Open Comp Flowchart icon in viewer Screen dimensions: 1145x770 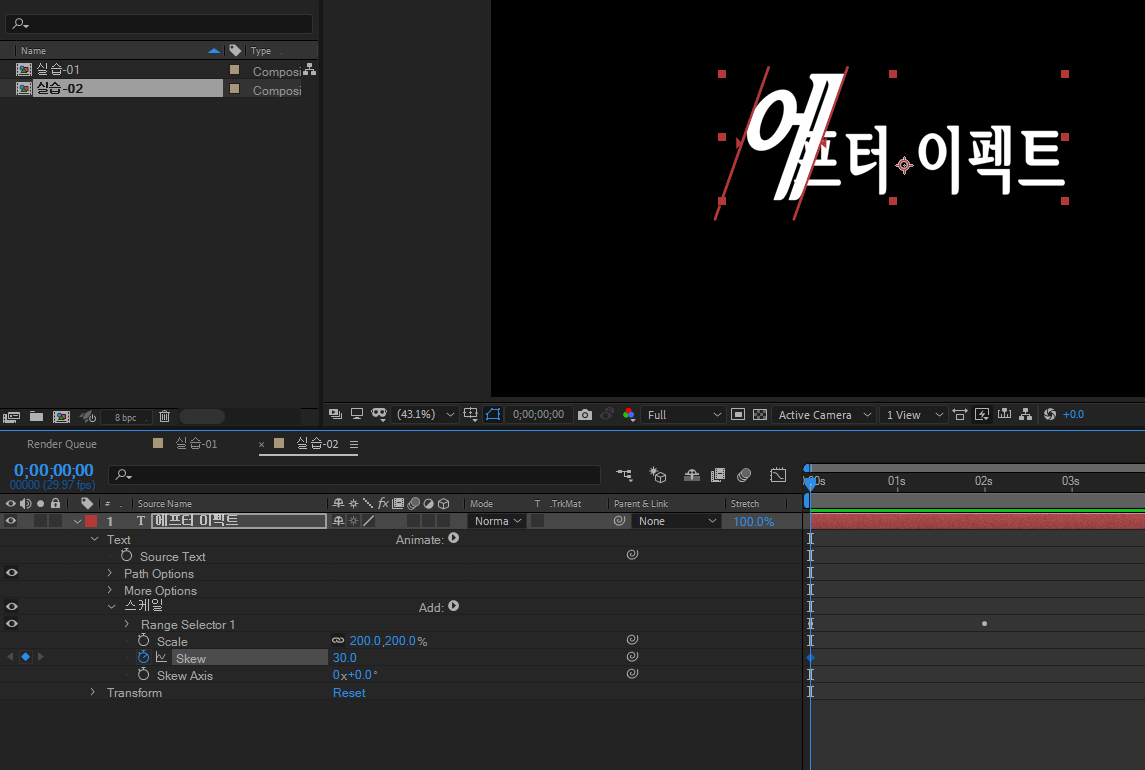(x=1026, y=414)
